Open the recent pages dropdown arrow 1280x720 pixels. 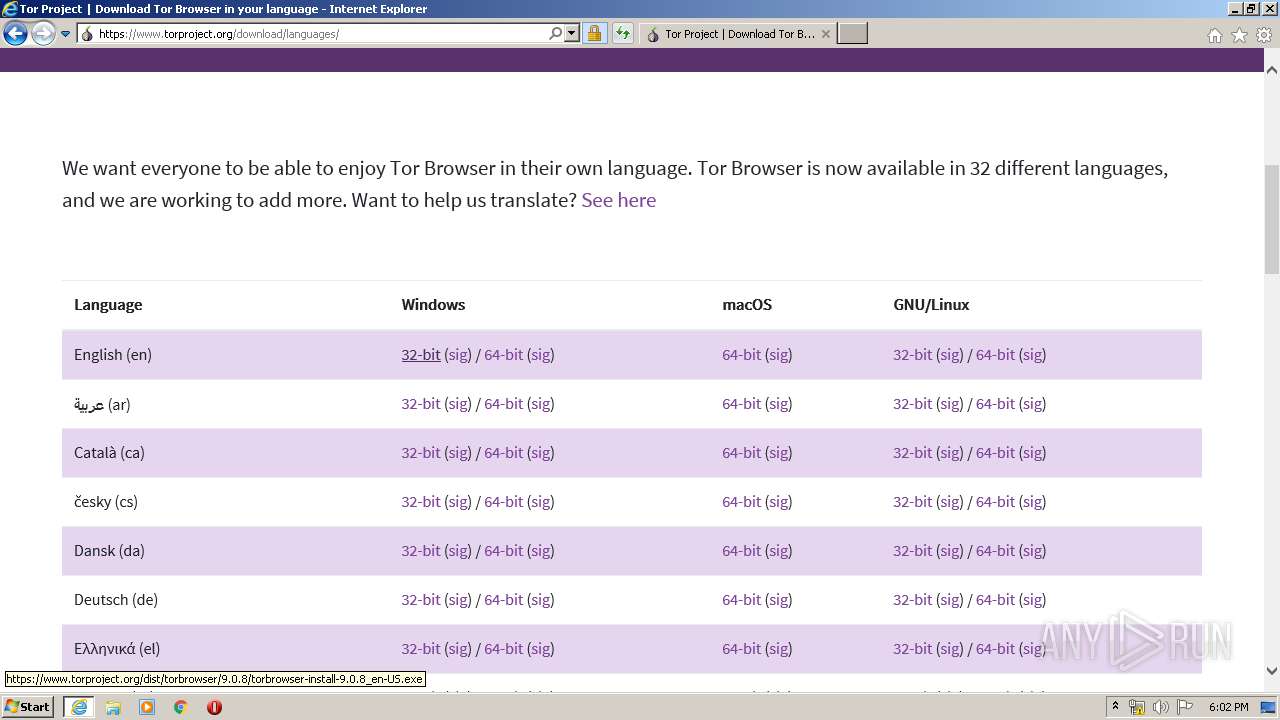(x=66, y=34)
